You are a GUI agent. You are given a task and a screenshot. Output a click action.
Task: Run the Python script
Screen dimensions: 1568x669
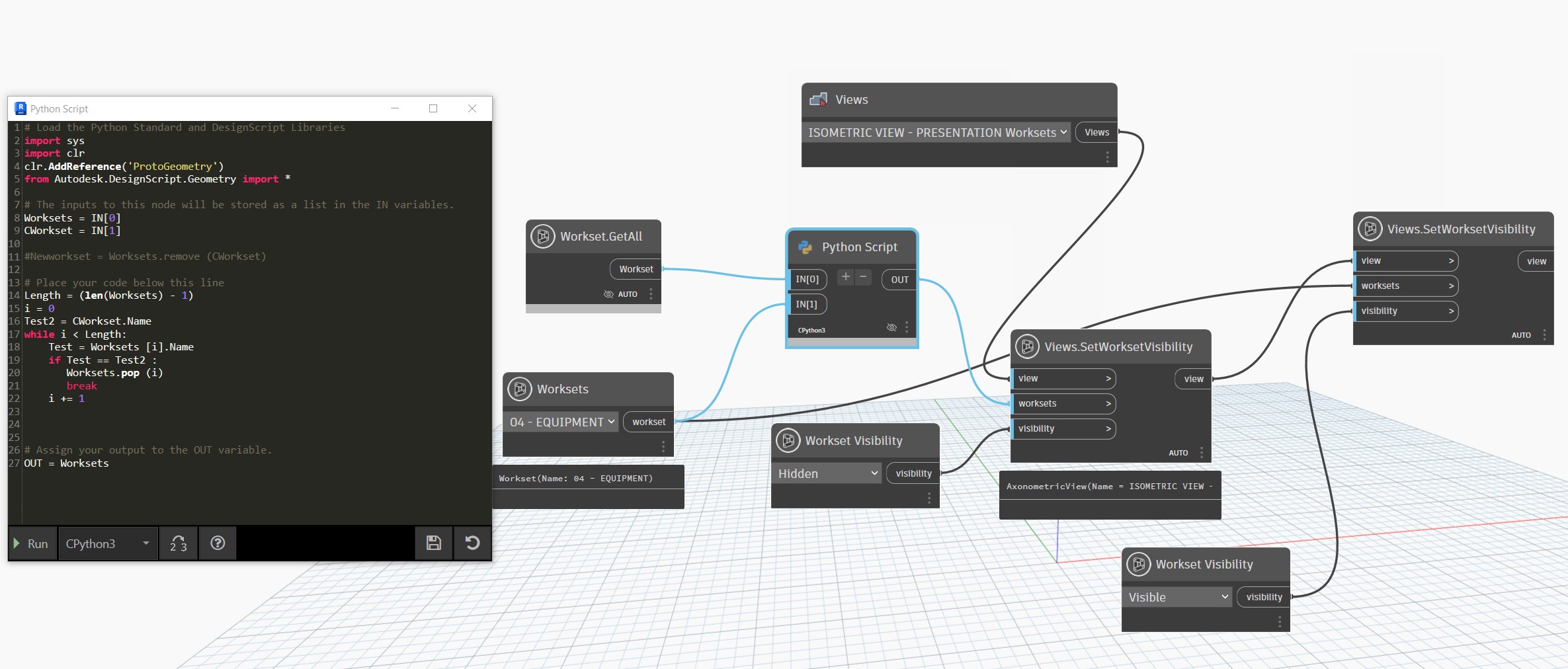tap(31, 543)
